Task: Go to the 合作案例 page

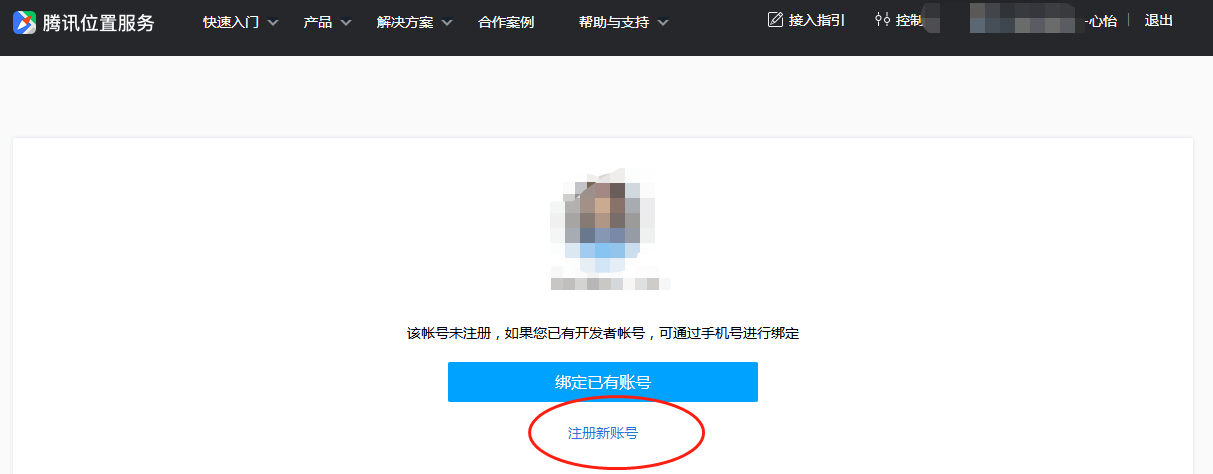Action: [x=506, y=22]
